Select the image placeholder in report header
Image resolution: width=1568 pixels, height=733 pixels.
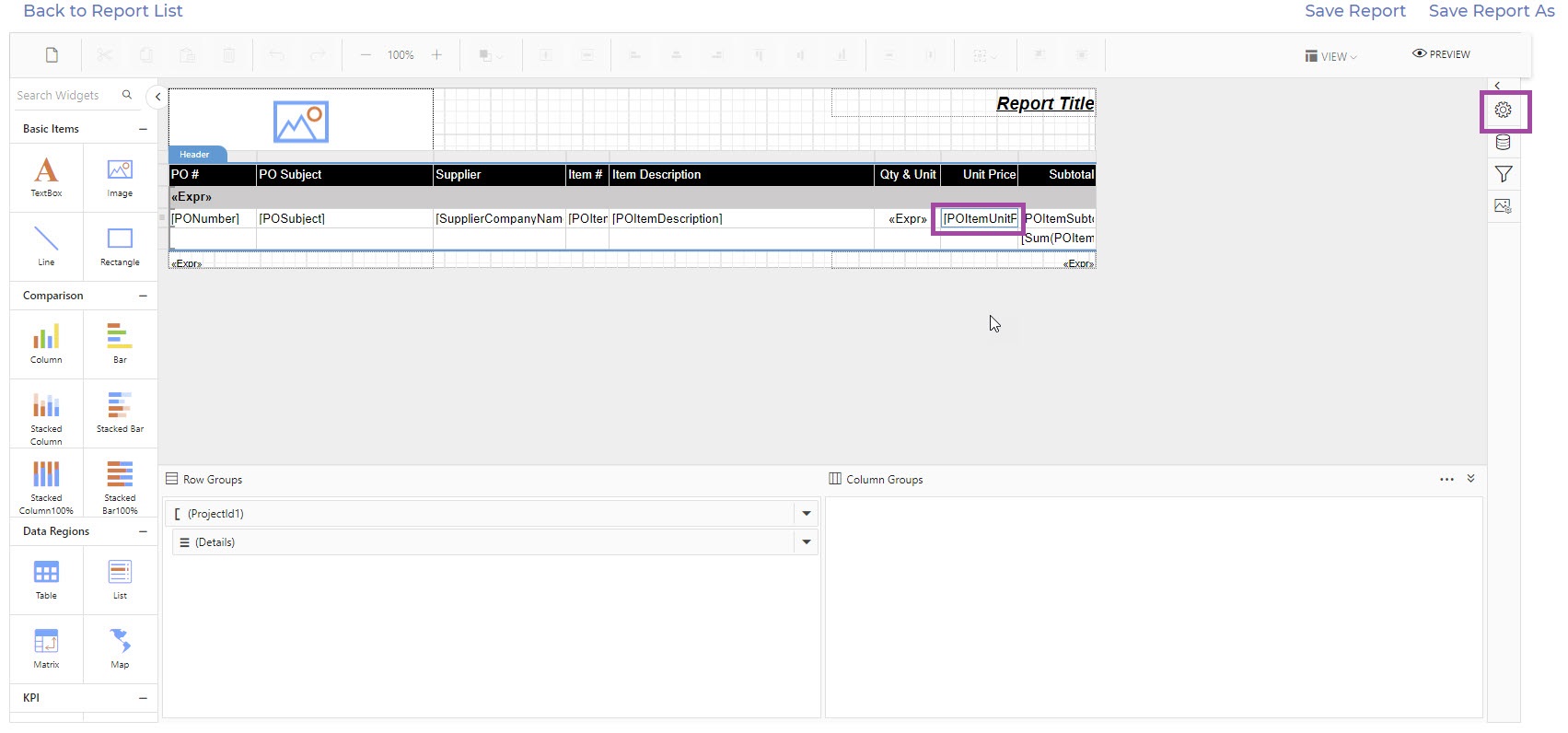coord(301,122)
